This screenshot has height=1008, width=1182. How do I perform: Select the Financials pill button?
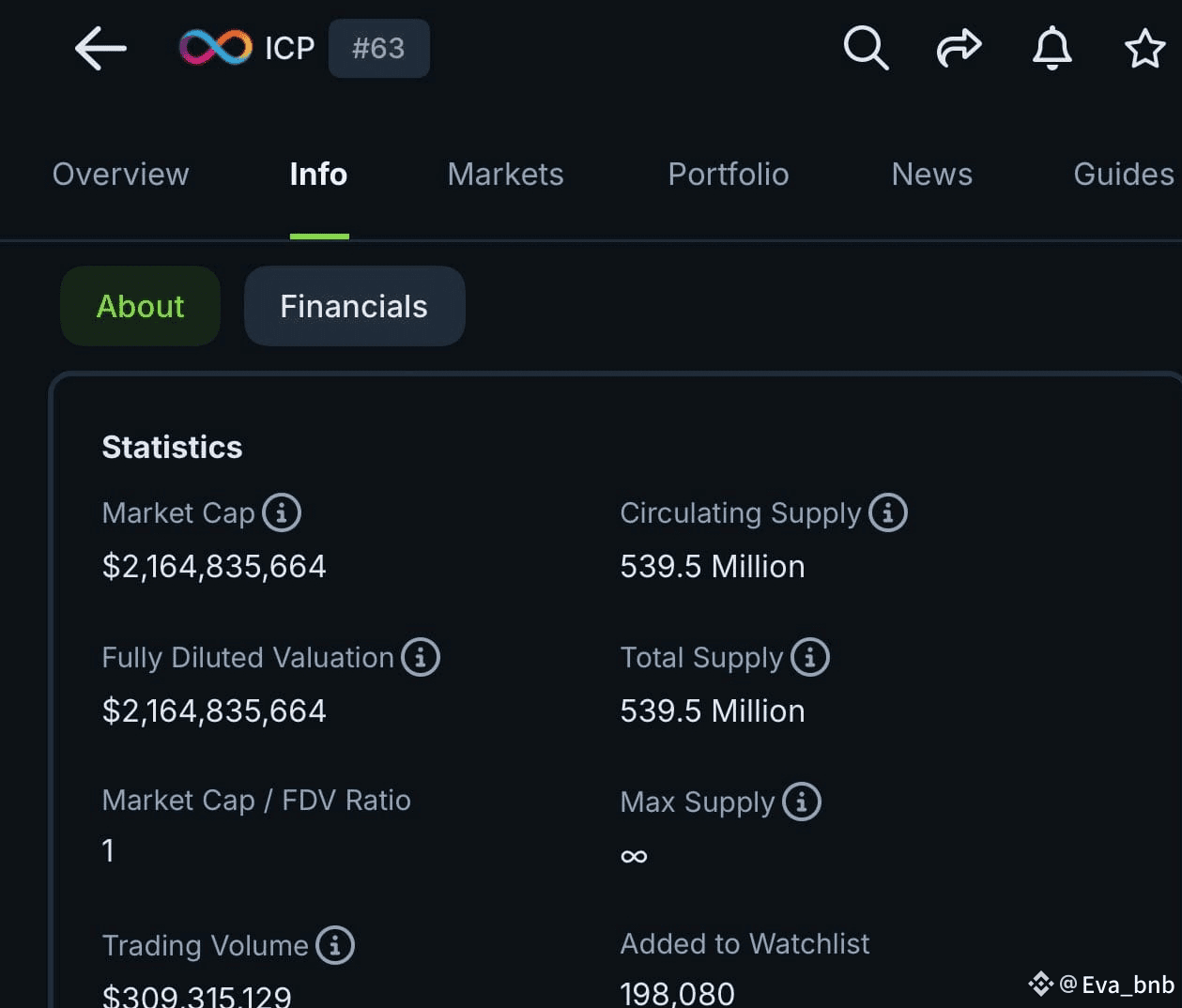(x=354, y=306)
